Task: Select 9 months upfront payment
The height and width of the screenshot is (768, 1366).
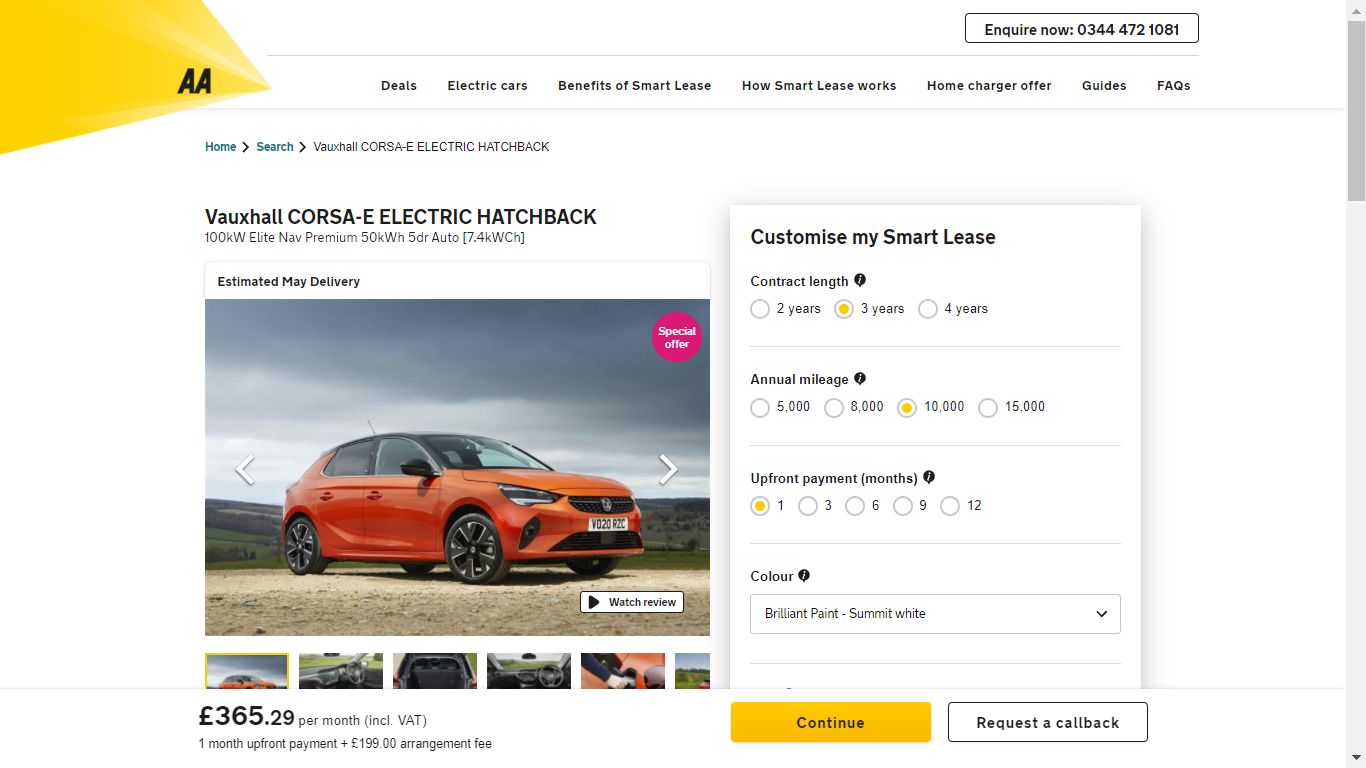Action: (x=903, y=506)
